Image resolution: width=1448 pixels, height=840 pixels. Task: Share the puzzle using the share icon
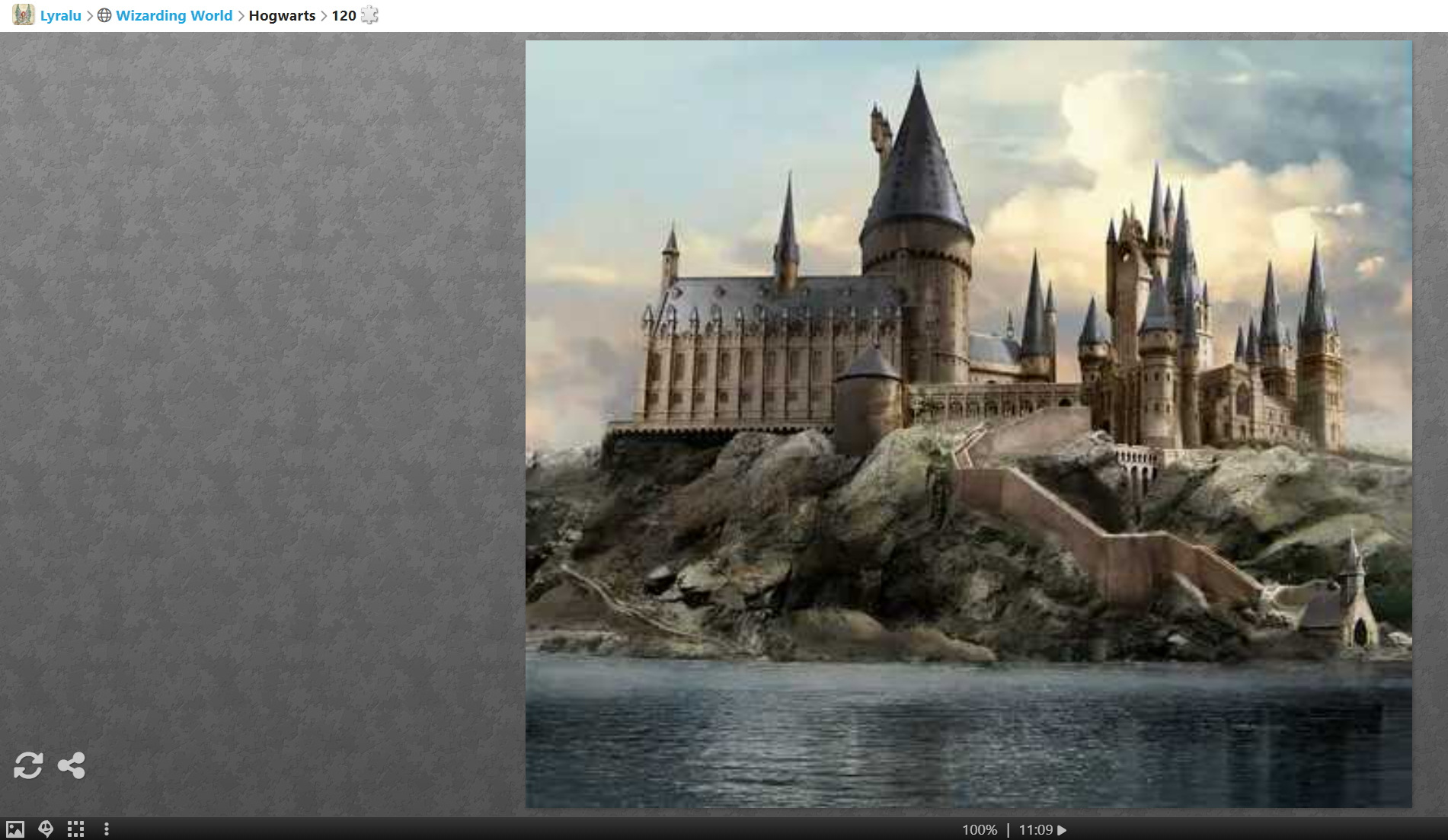click(72, 765)
